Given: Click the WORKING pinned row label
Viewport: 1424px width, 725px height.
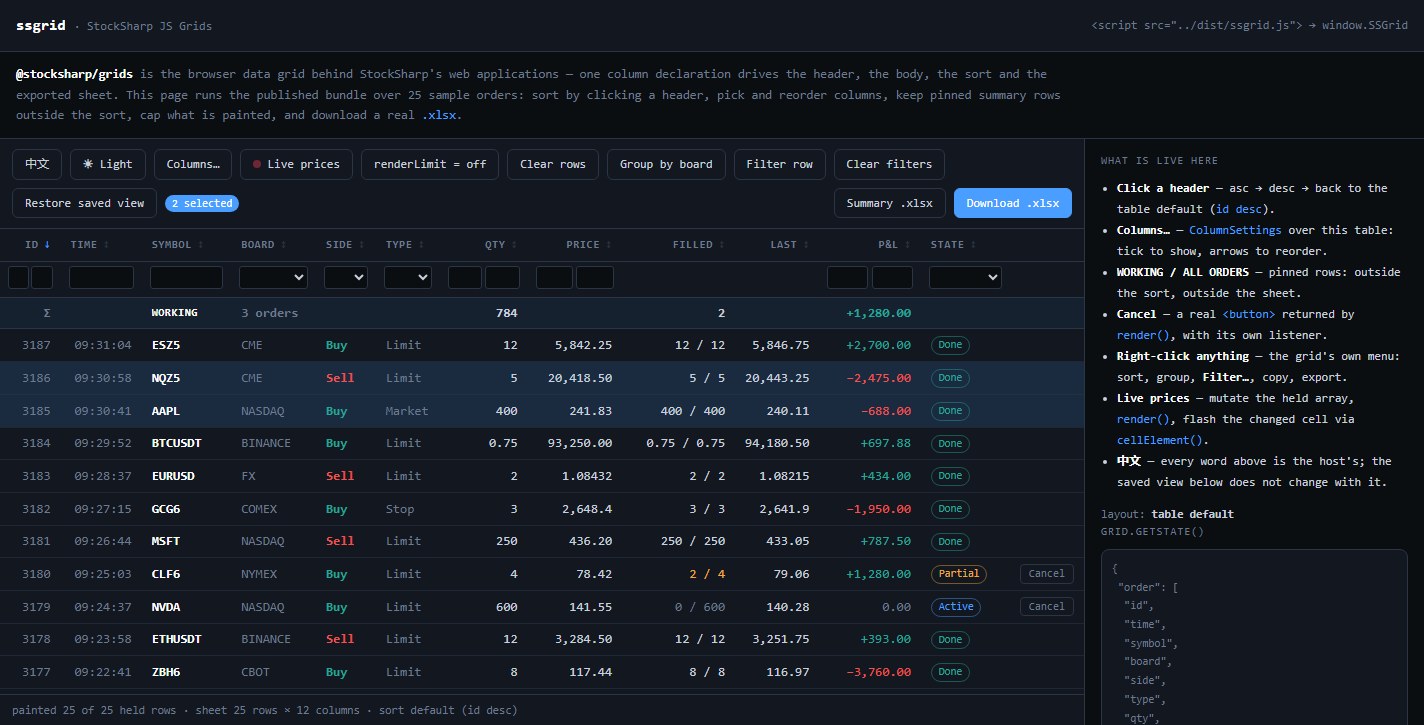Looking at the screenshot, I should (x=174, y=313).
